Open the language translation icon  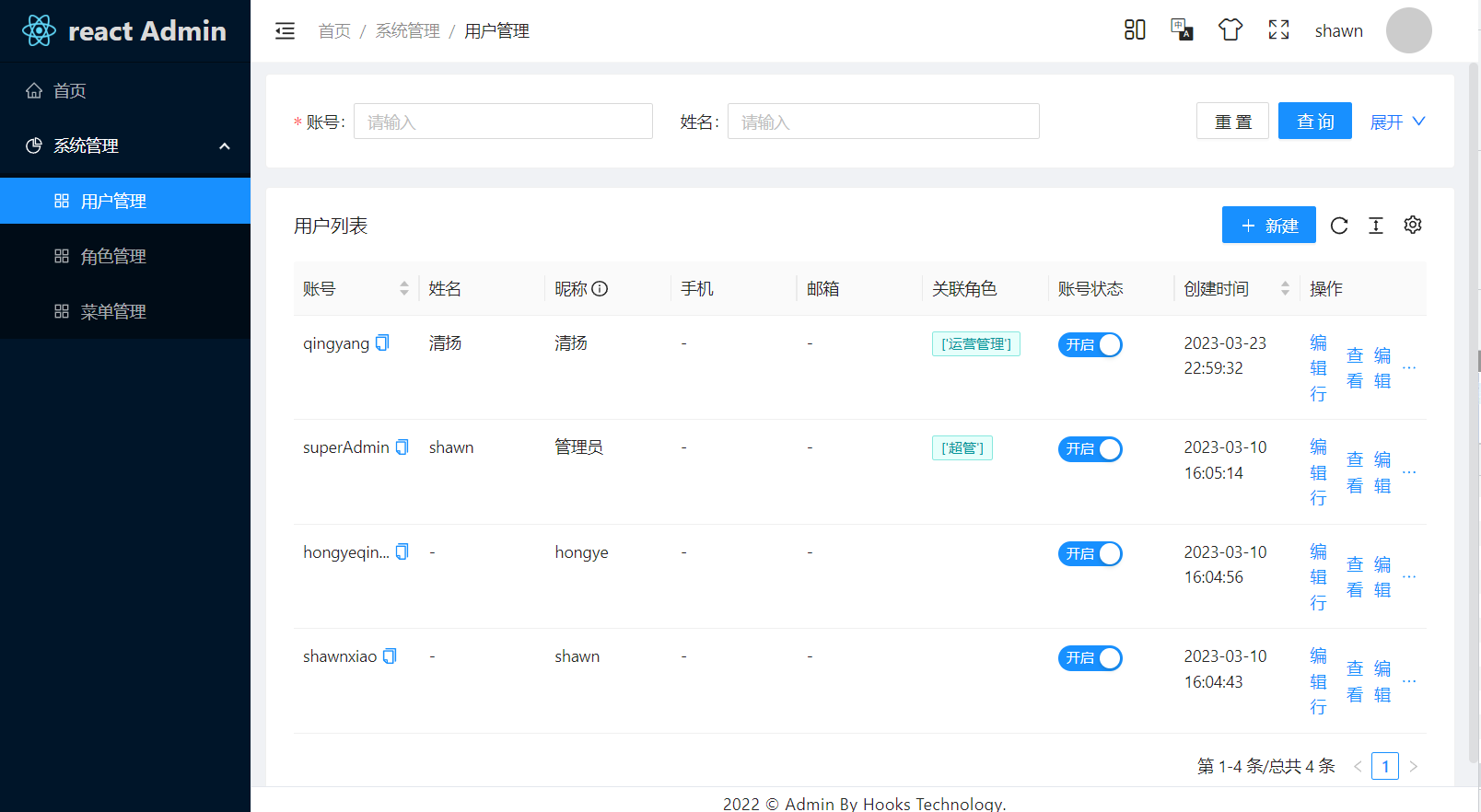click(x=1182, y=30)
